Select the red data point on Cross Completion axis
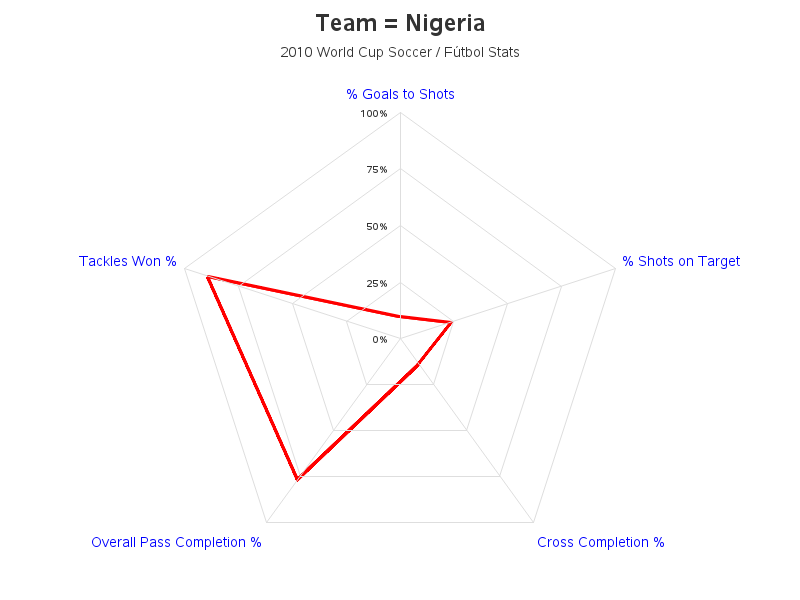This screenshot has height=600, width=800. [x=418, y=364]
